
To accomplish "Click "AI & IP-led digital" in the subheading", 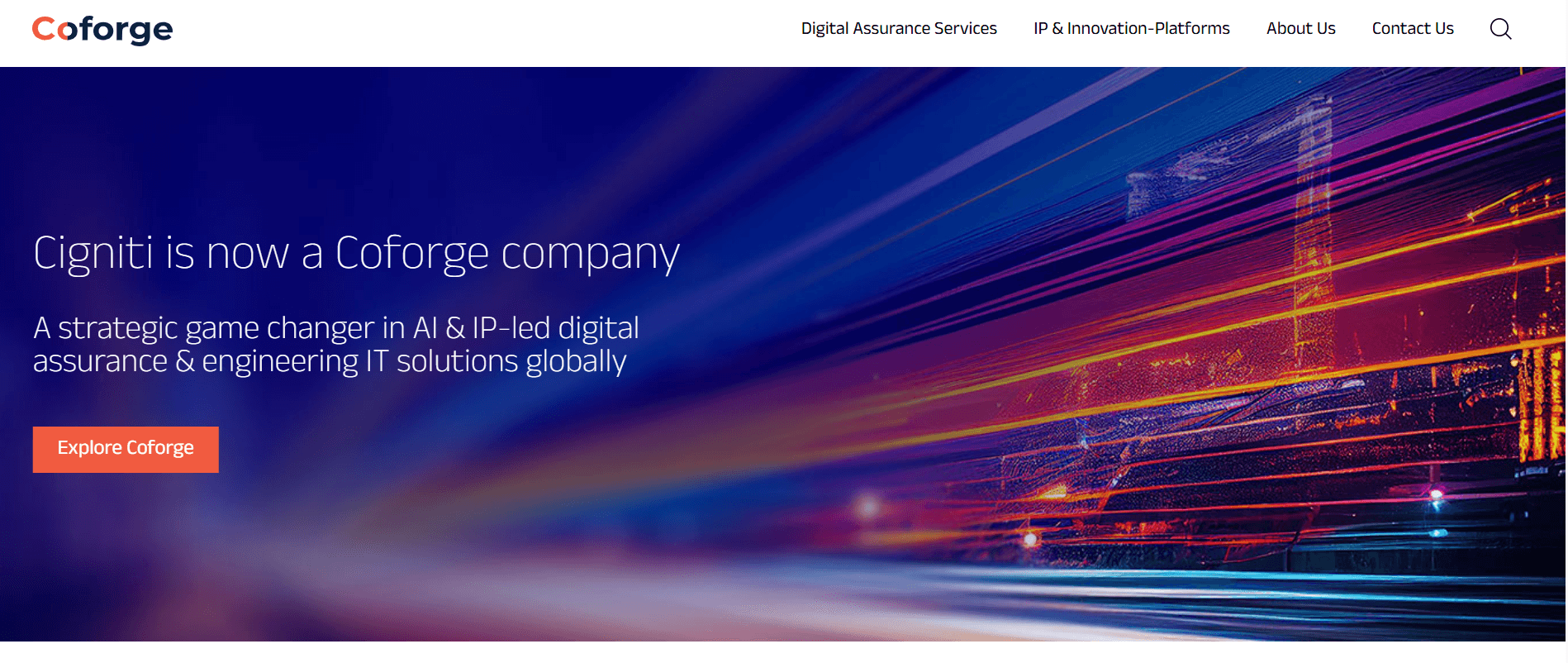I will [x=525, y=328].
